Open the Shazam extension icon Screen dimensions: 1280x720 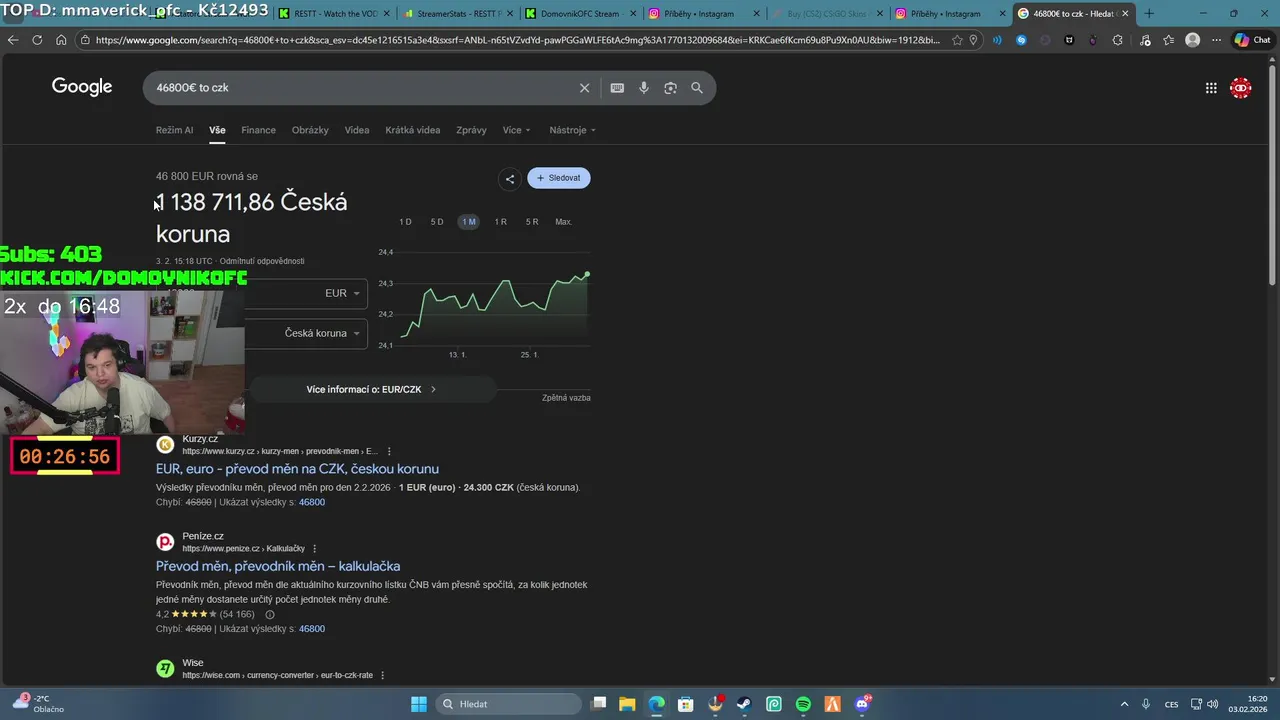(1021, 40)
